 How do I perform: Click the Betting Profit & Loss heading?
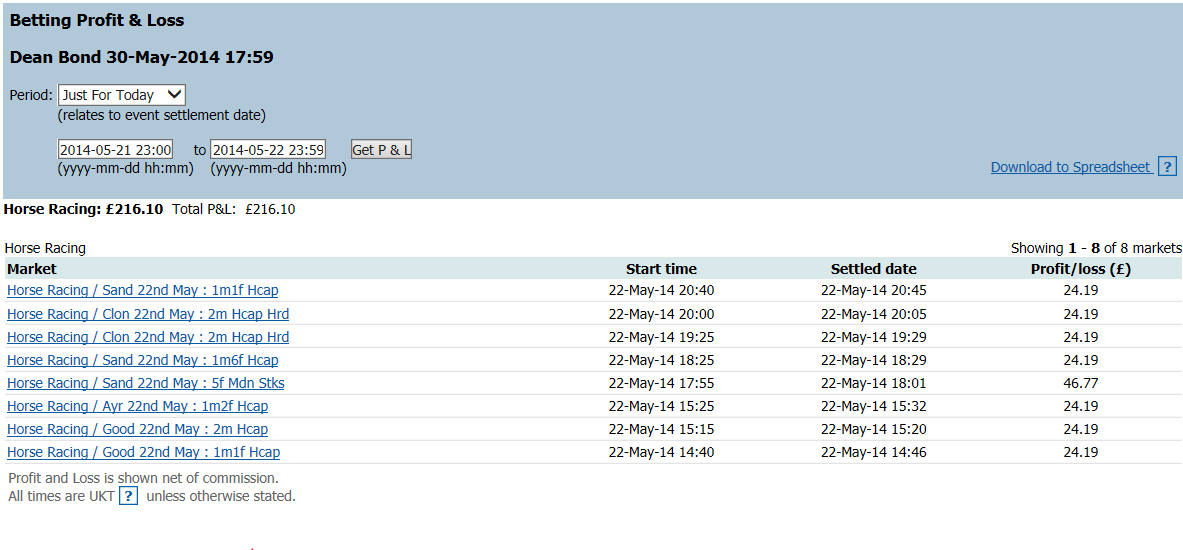(97, 20)
